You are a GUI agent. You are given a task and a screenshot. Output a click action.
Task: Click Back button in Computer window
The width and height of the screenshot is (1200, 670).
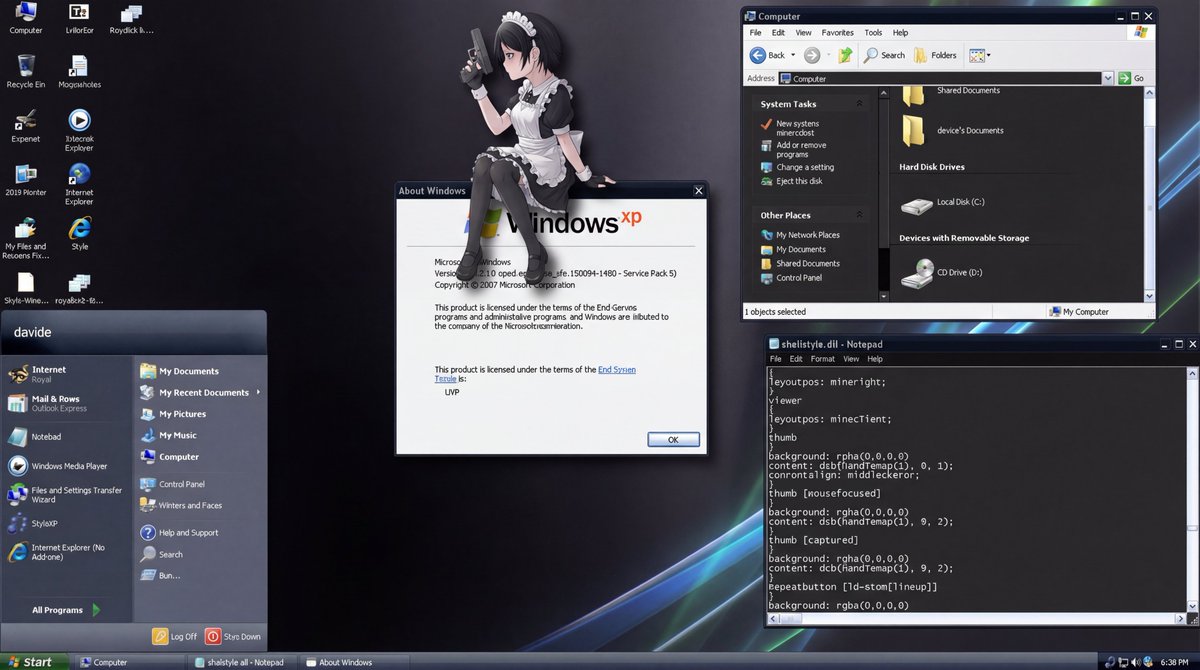(x=768, y=55)
